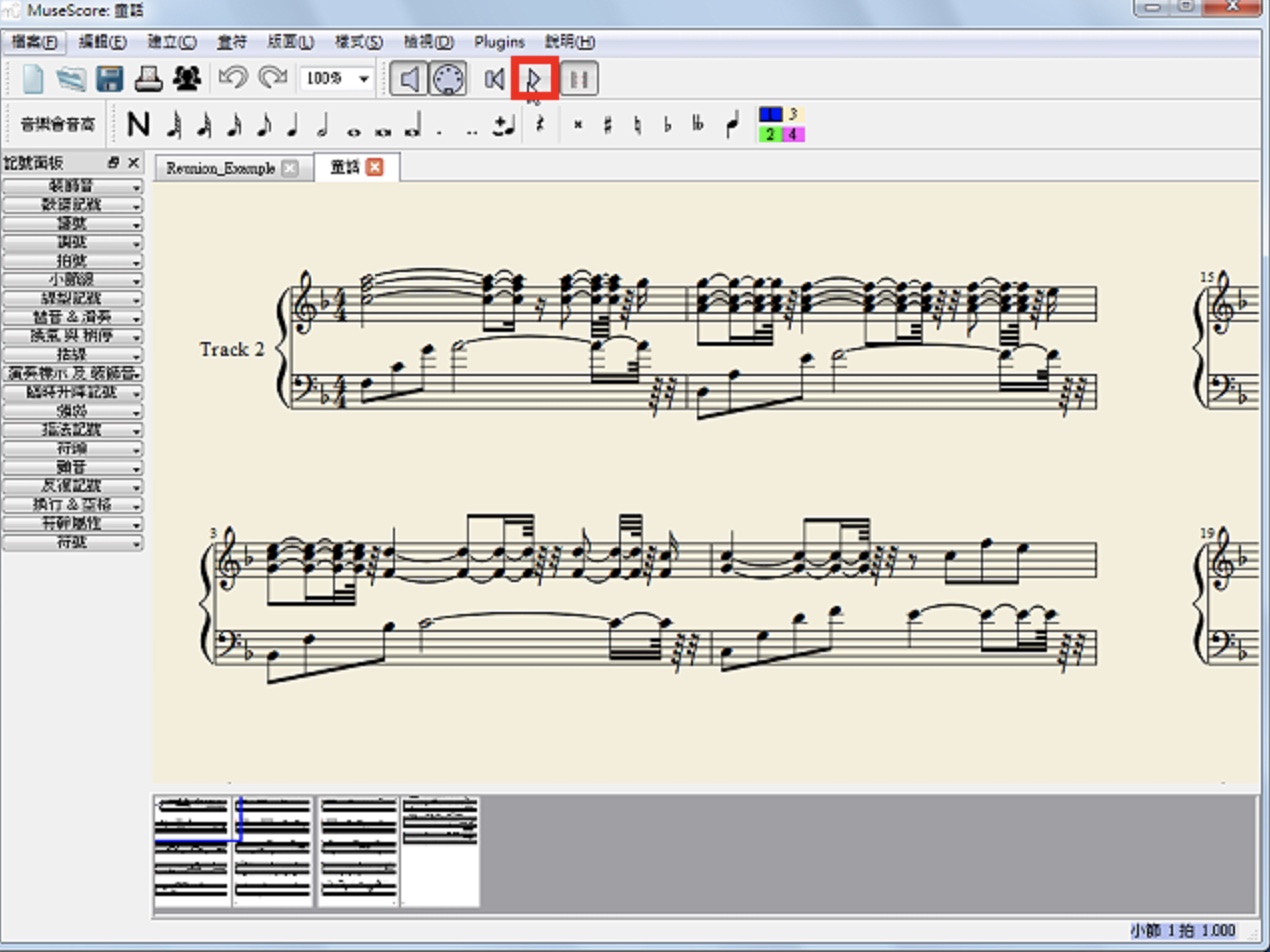Apply the sharp accidental
This screenshot has height=952, width=1270.
click(607, 125)
